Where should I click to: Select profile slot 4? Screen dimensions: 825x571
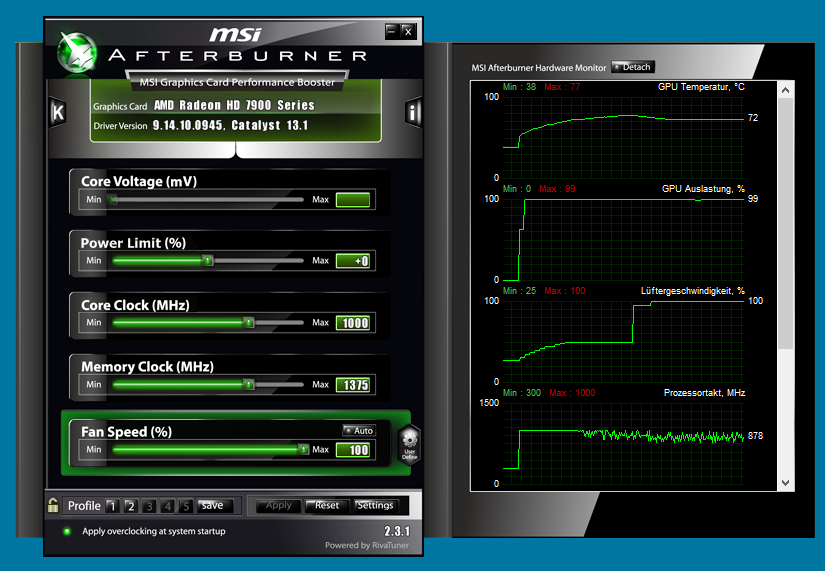click(x=167, y=506)
